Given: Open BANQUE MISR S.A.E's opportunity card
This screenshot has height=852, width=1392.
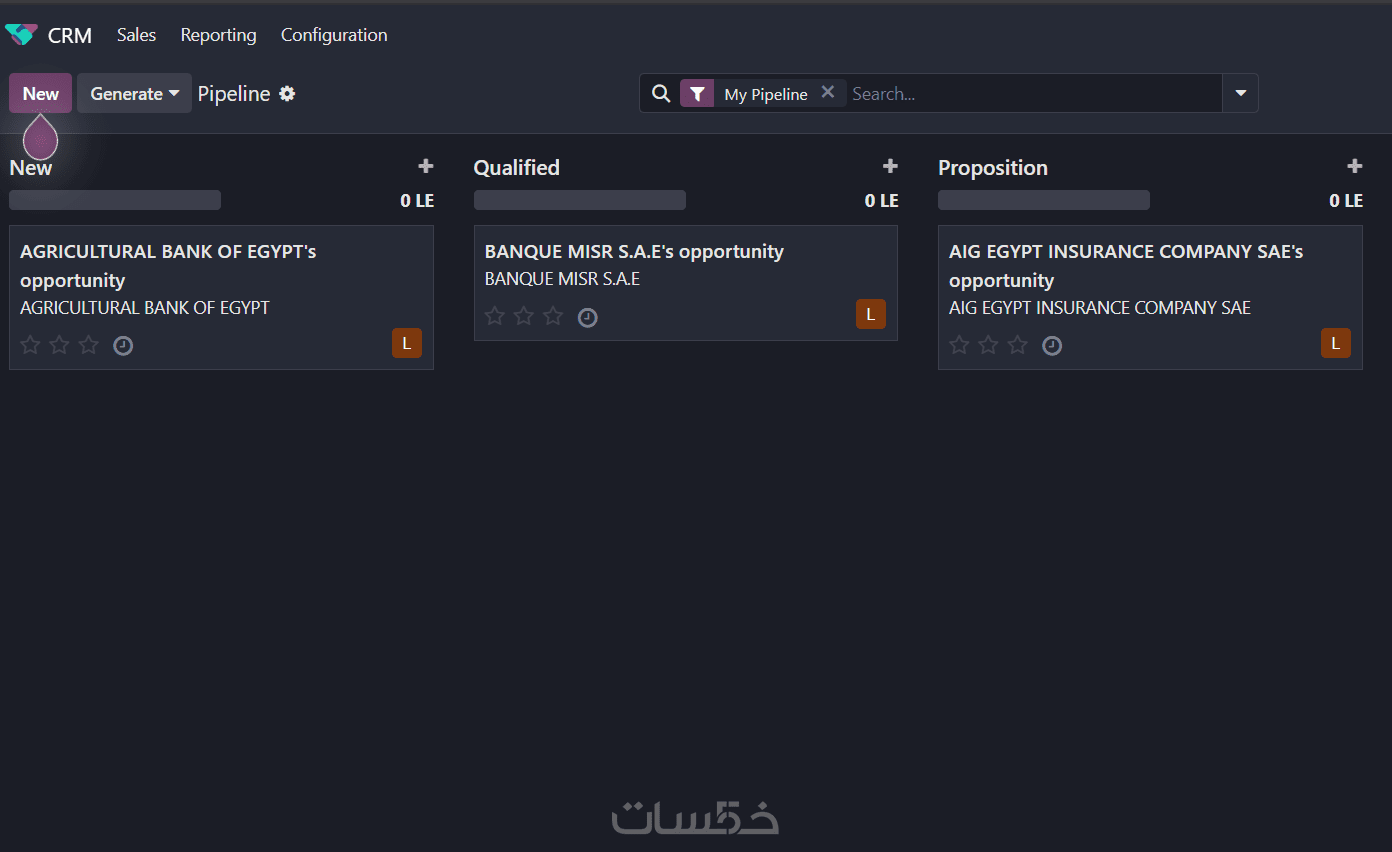Looking at the screenshot, I should (686, 283).
